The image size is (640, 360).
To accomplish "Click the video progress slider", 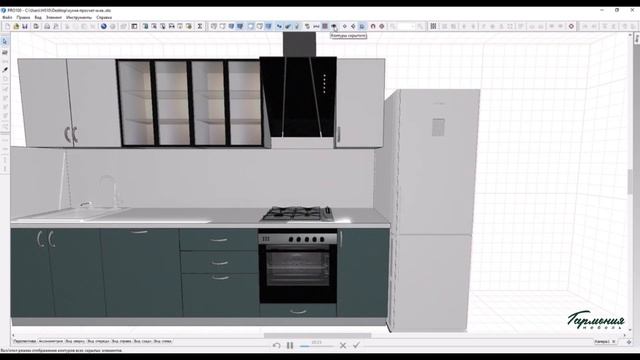I will click(317, 346).
